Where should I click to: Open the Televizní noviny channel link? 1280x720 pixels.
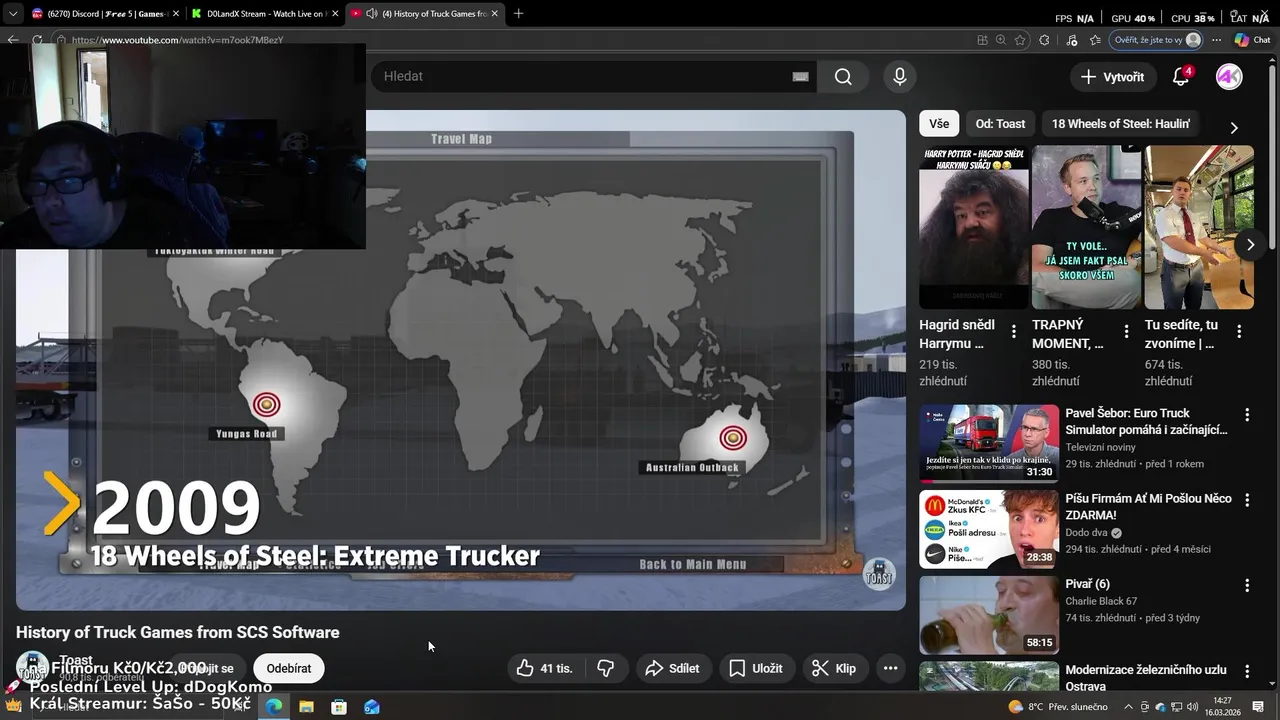click(1100, 448)
